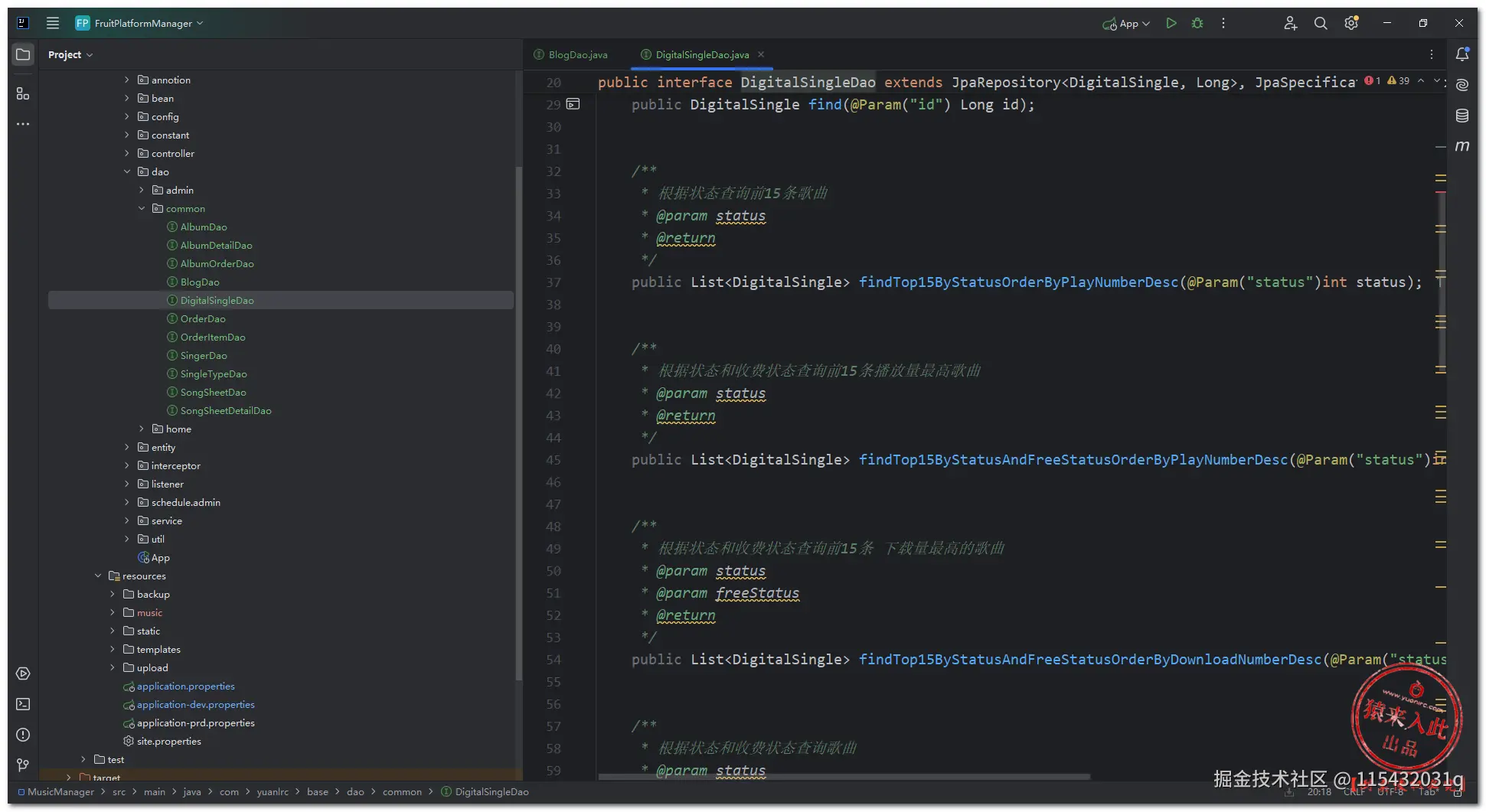Open the Git version control tool window
Viewport: 1486px width, 812px height.
[x=23, y=765]
